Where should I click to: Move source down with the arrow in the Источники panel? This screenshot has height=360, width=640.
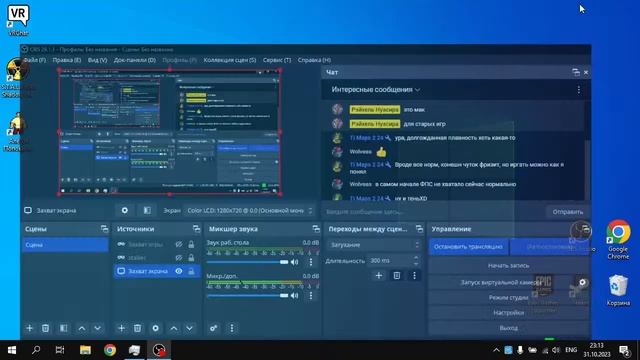pyautogui.click(x=189, y=328)
